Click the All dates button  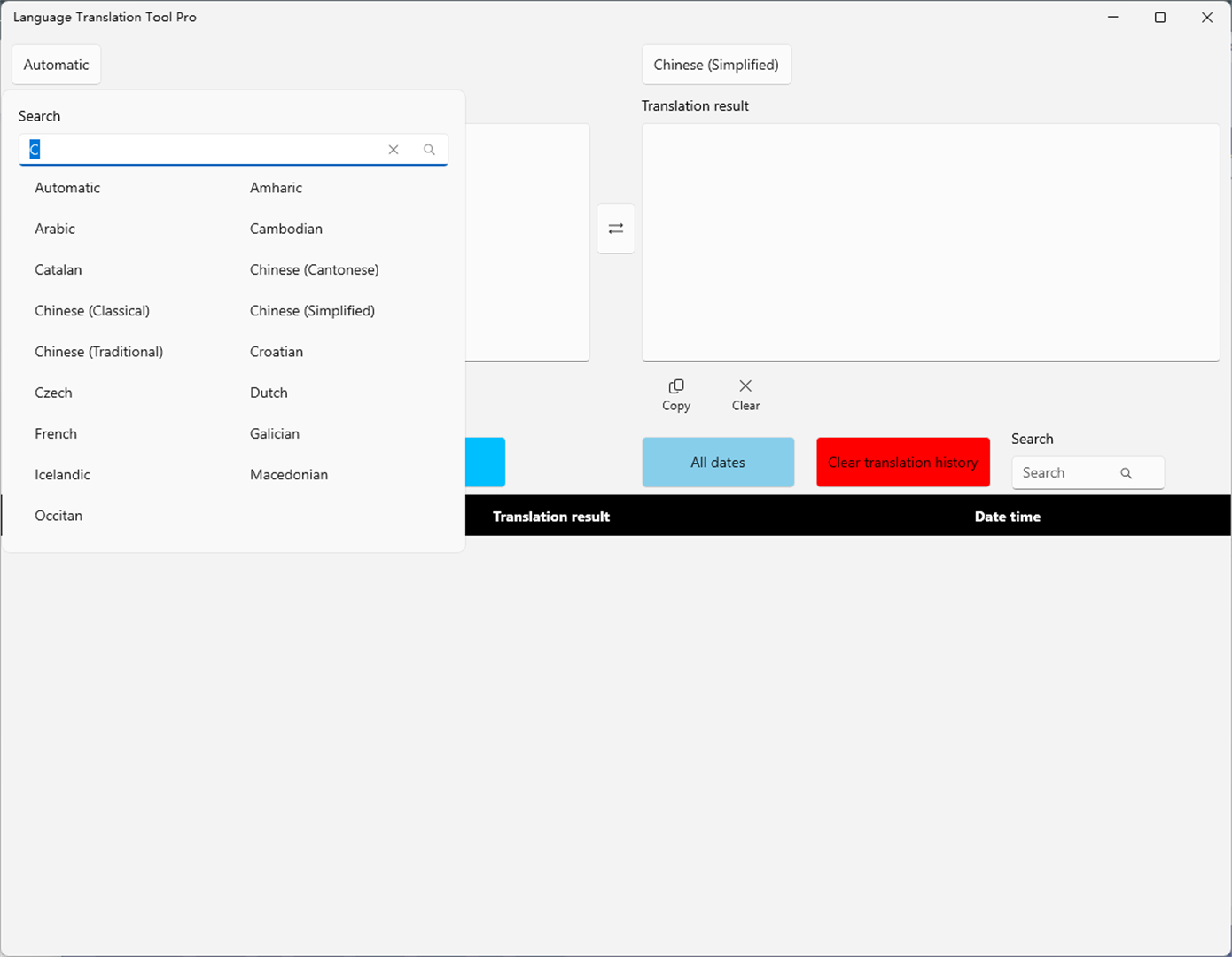[718, 463]
